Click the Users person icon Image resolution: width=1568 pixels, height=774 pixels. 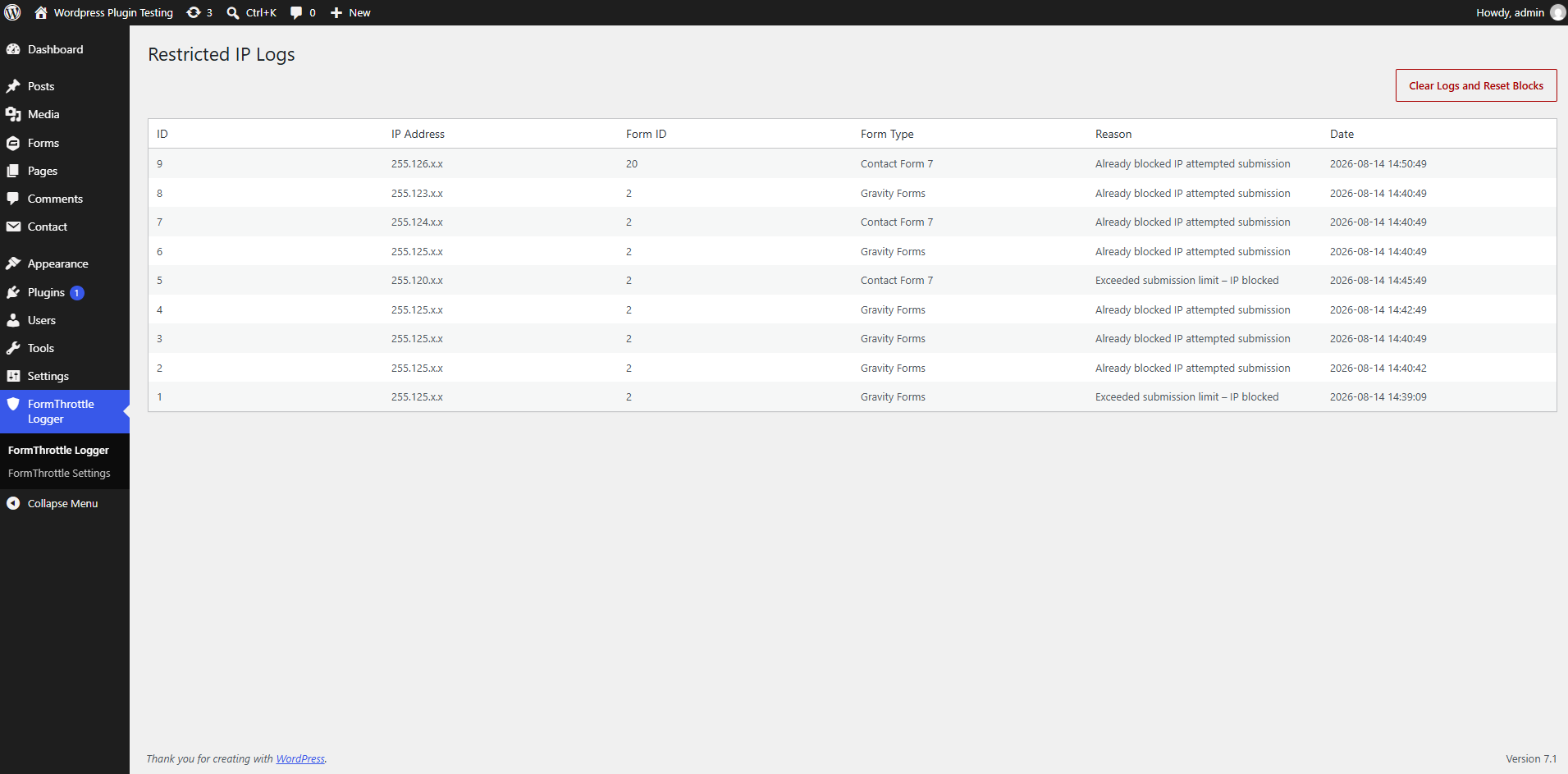[x=13, y=320]
